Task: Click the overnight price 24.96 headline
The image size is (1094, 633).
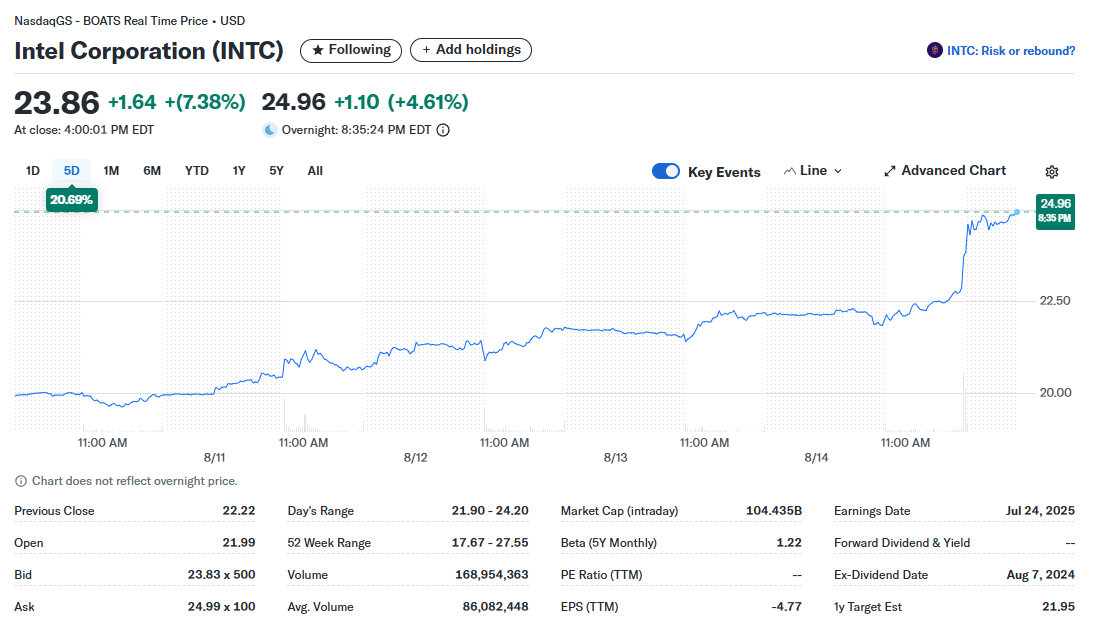Action: pyautogui.click(x=293, y=103)
